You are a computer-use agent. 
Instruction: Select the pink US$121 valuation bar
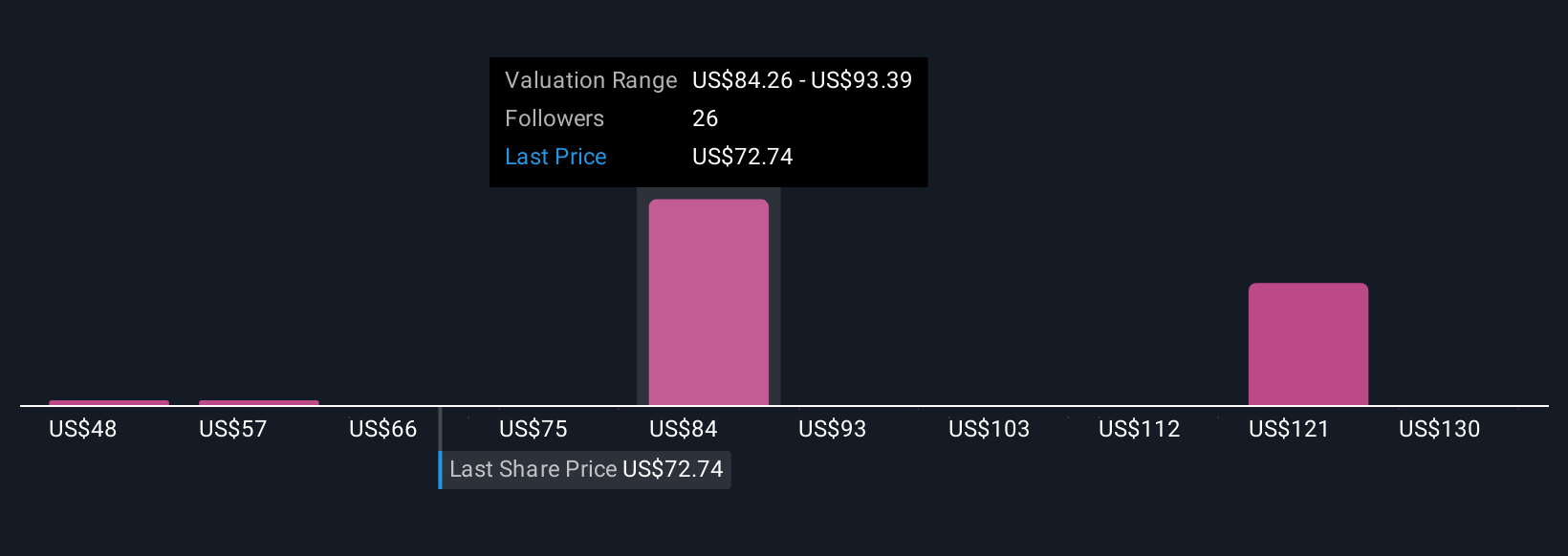[x=1308, y=344]
